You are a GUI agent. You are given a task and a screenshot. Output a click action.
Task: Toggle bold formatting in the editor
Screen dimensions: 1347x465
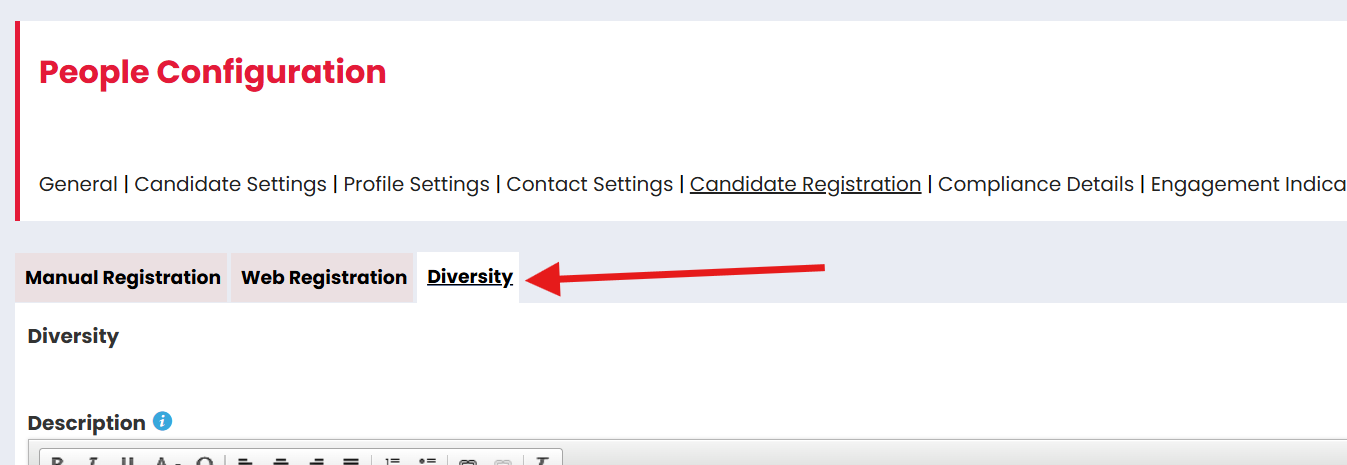point(58,462)
